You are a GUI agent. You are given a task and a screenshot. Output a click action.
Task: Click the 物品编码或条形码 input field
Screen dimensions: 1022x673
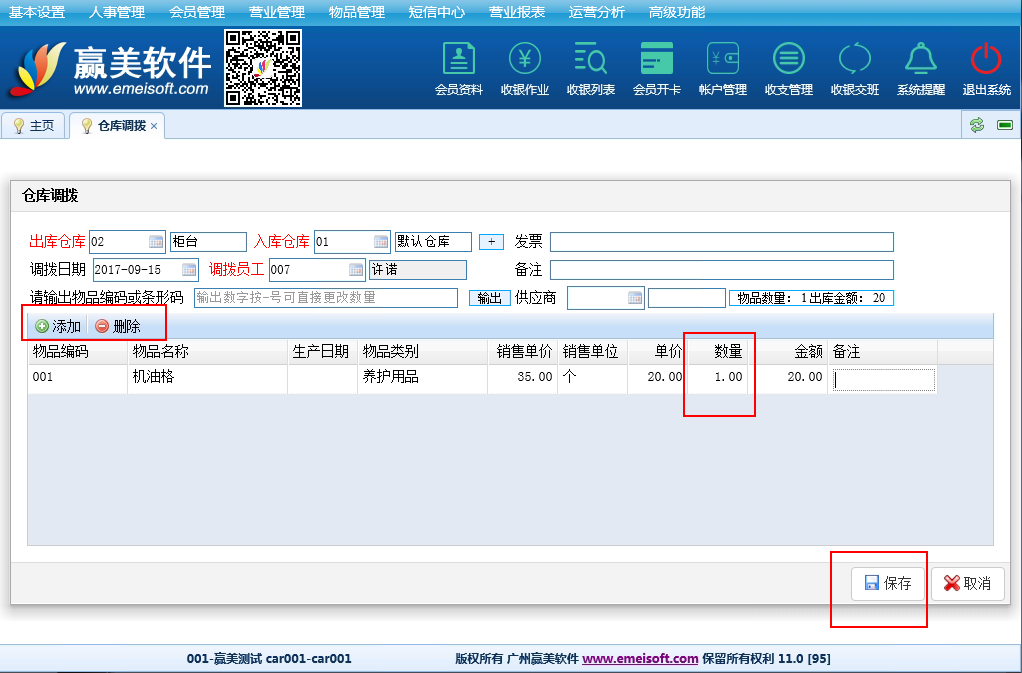pos(326,298)
